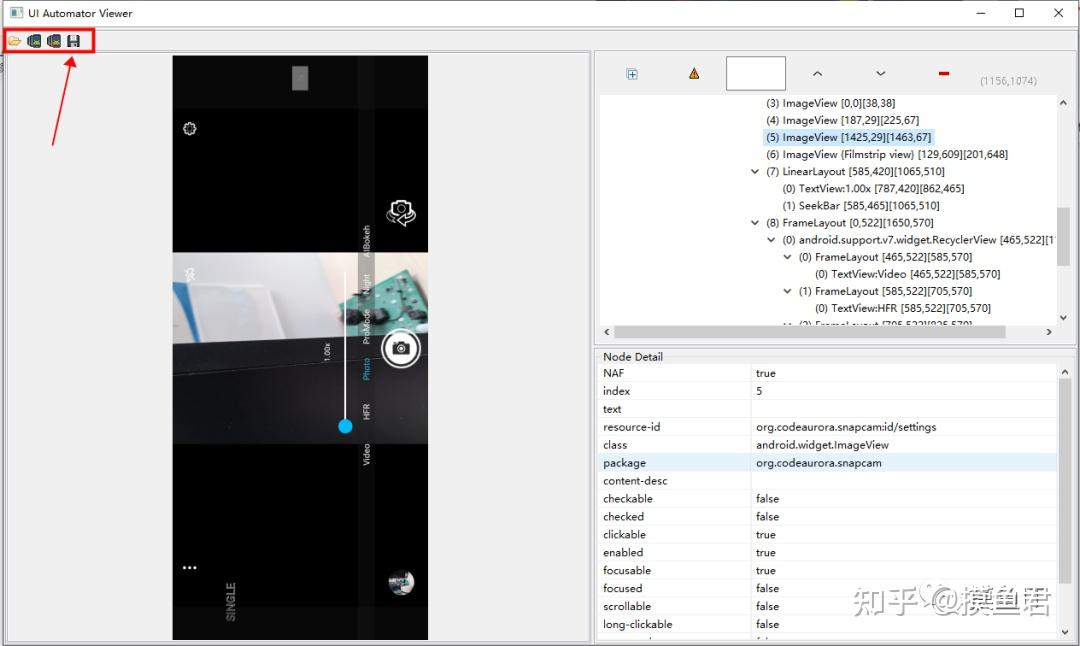Select the TextView:HFR tree node
1080x646 pixels.
tap(902, 309)
